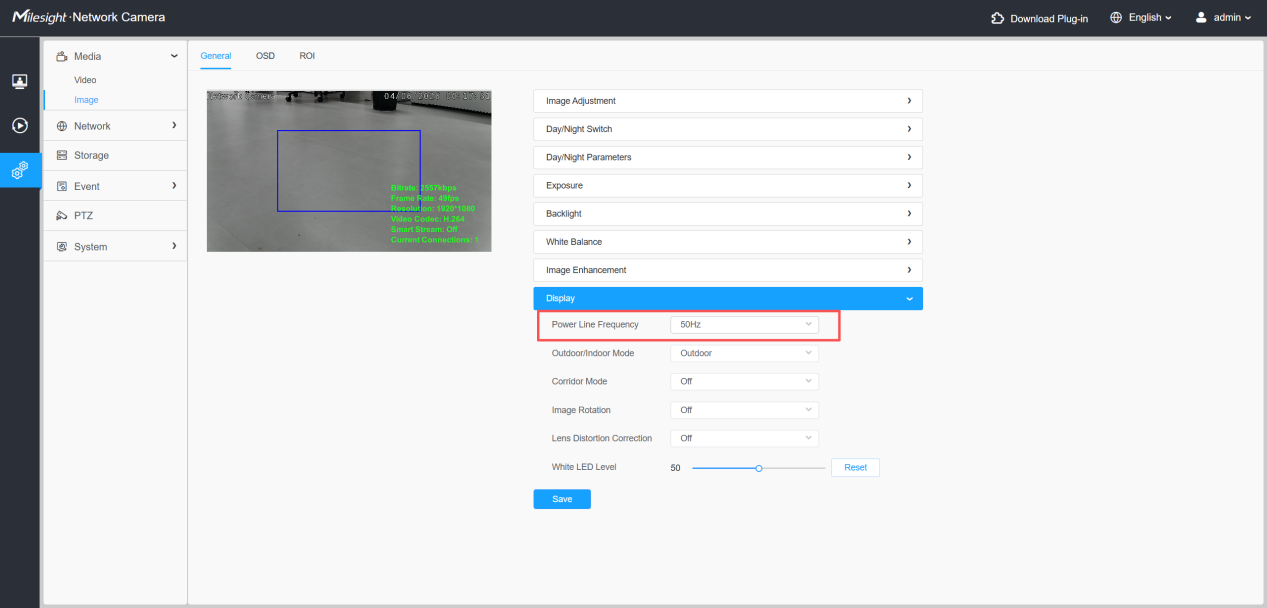Screen dimensions: 1267x608
Task: Save the display settings
Action: click(x=562, y=499)
